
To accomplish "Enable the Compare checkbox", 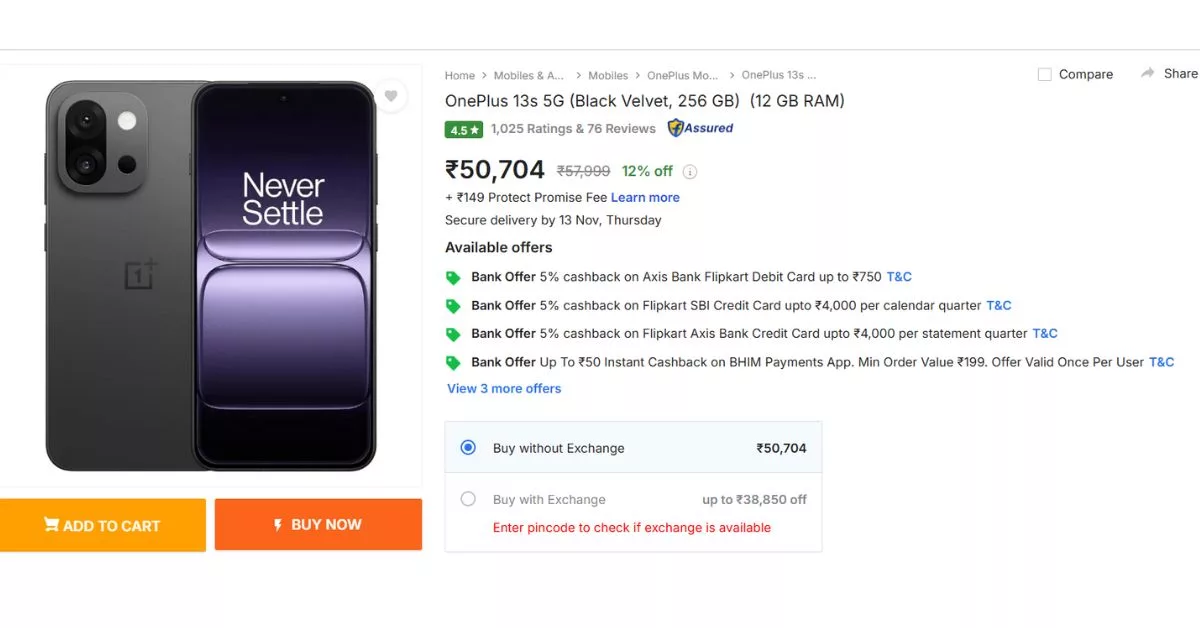I will pyautogui.click(x=1043, y=73).
